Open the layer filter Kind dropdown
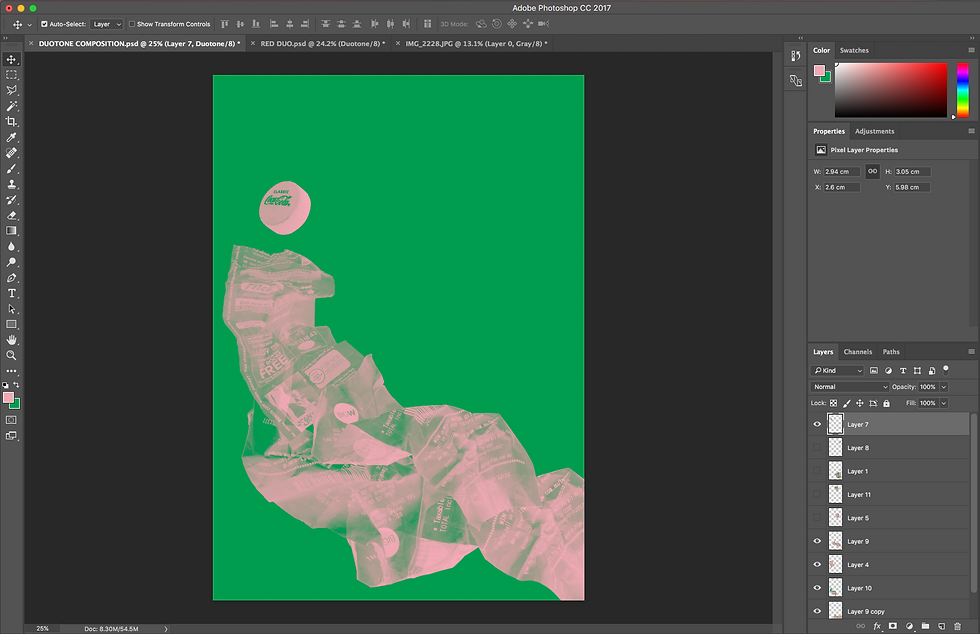Viewport: 980px width, 634px height. [x=838, y=371]
